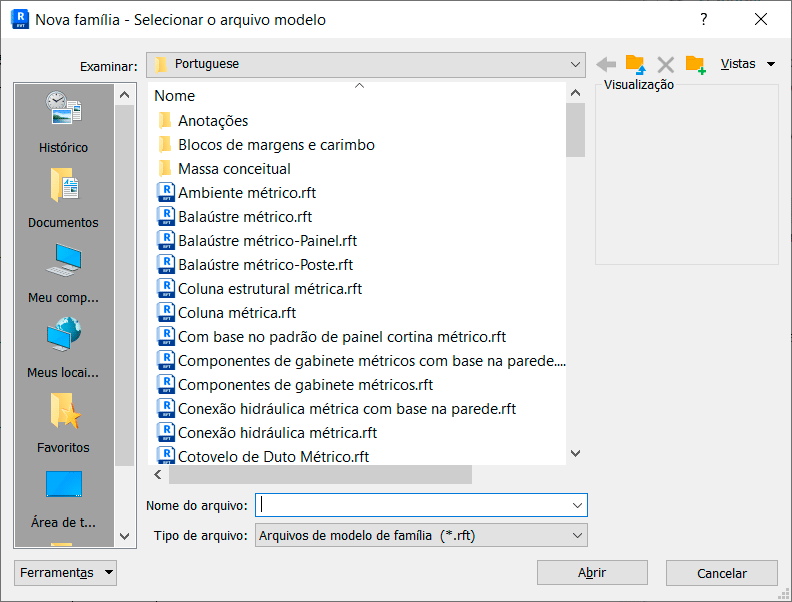Screen dimensions: 792x602
Task: Click the back arrow navigation icon
Action: tap(606, 64)
